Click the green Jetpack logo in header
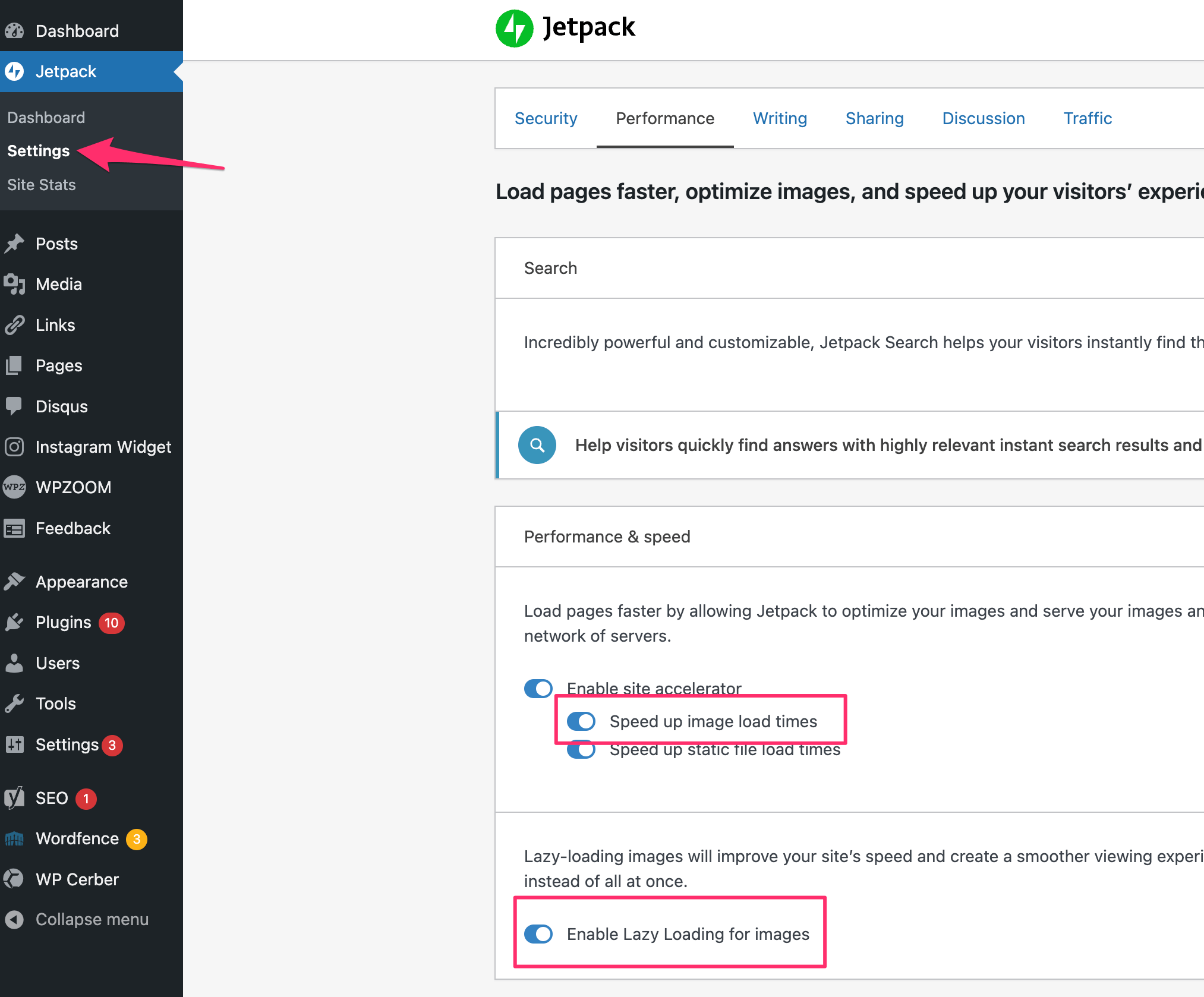 [514, 29]
